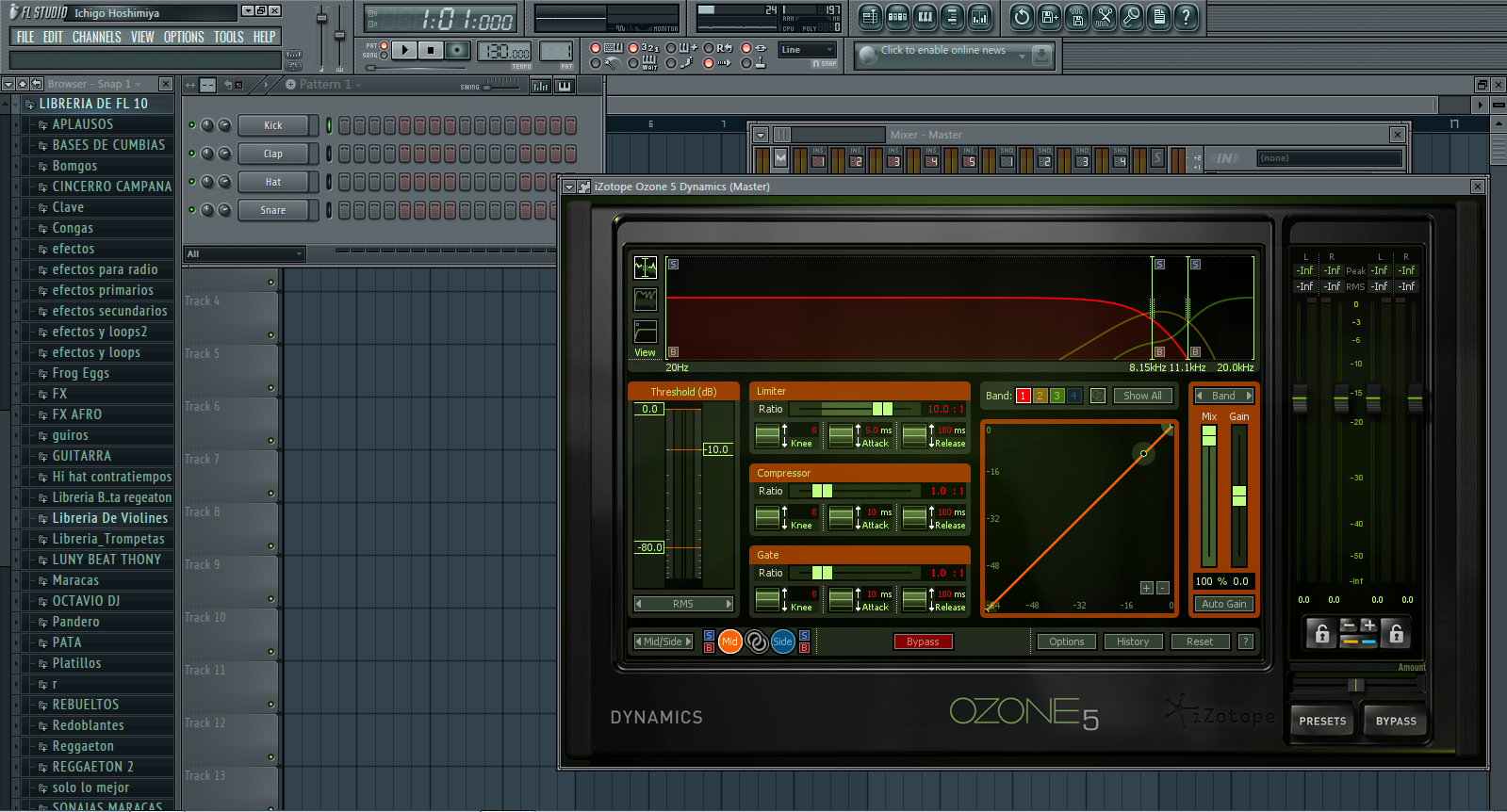1507x812 pixels.
Task: Open project info document icon
Action: coord(1158,16)
